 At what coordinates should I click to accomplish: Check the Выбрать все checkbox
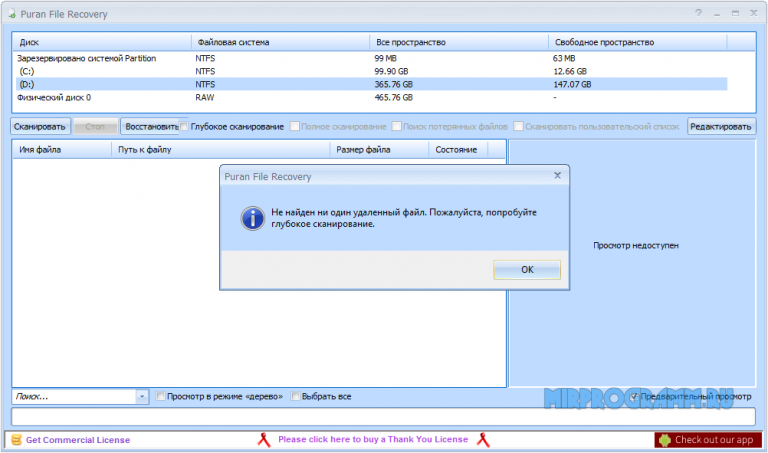[295, 396]
